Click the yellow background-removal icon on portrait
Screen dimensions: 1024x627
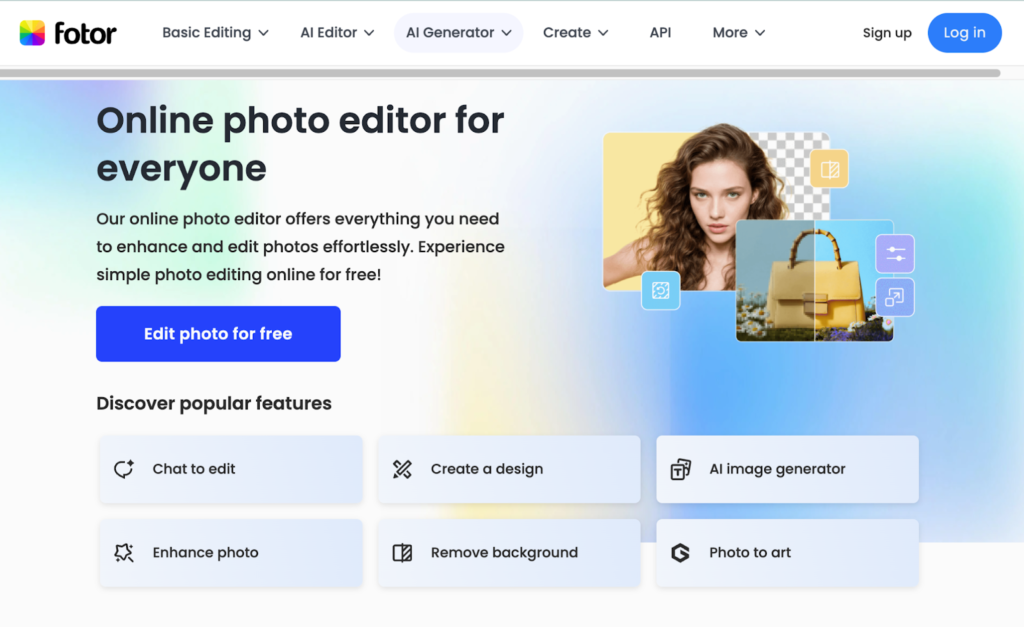click(x=829, y=169)
